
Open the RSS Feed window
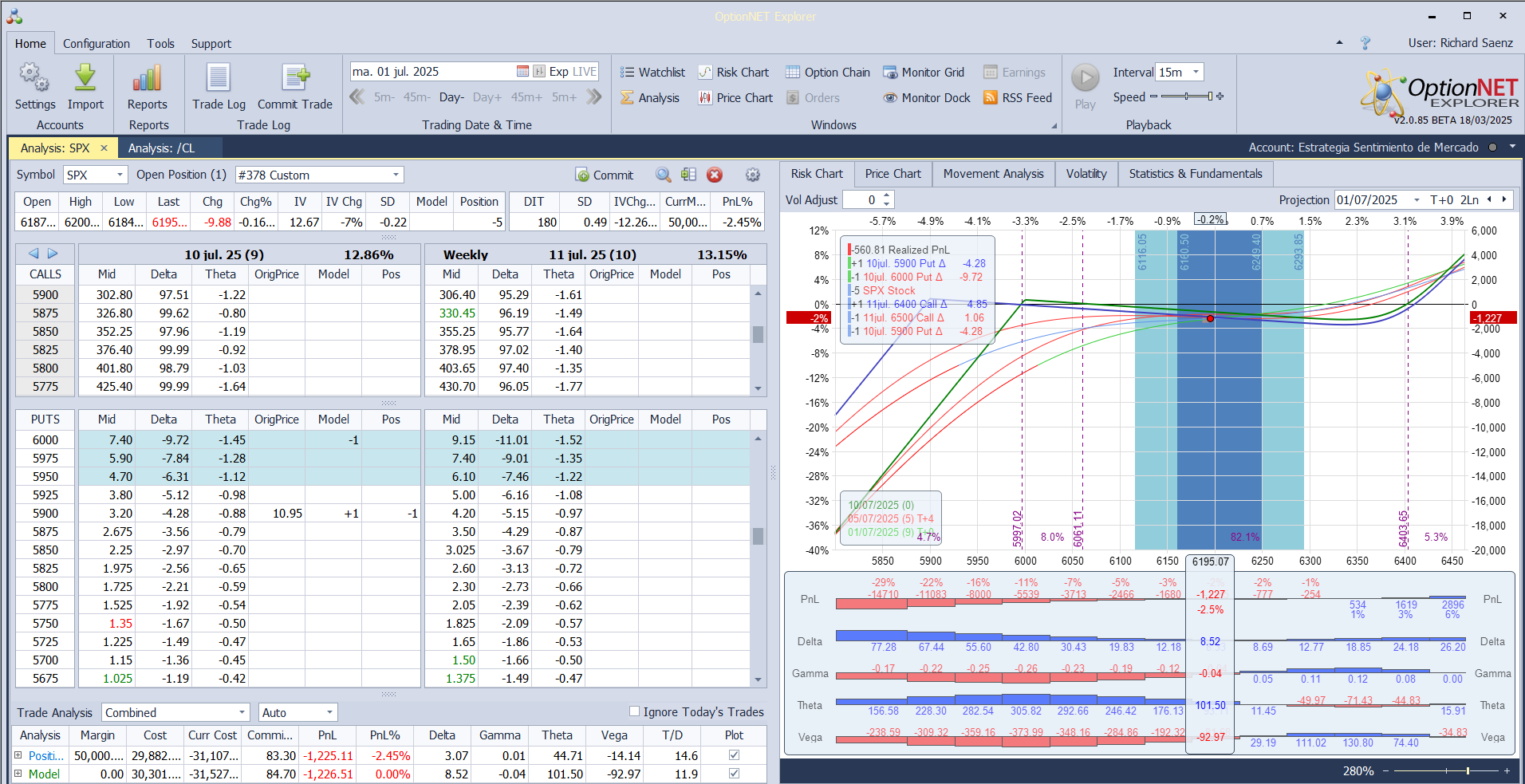(1018, 98)
